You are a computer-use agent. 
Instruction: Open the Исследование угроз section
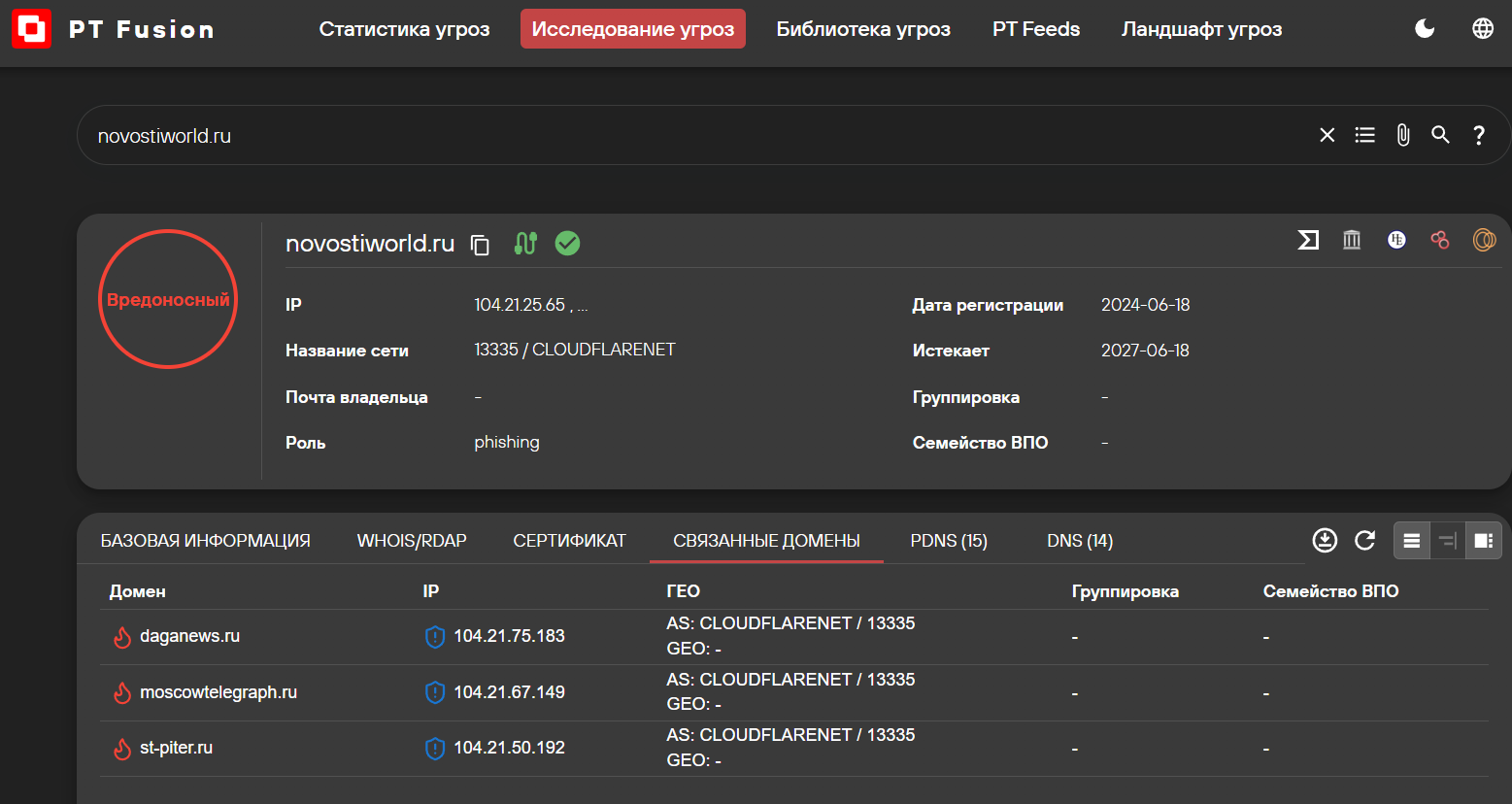[x=633, y=29]
